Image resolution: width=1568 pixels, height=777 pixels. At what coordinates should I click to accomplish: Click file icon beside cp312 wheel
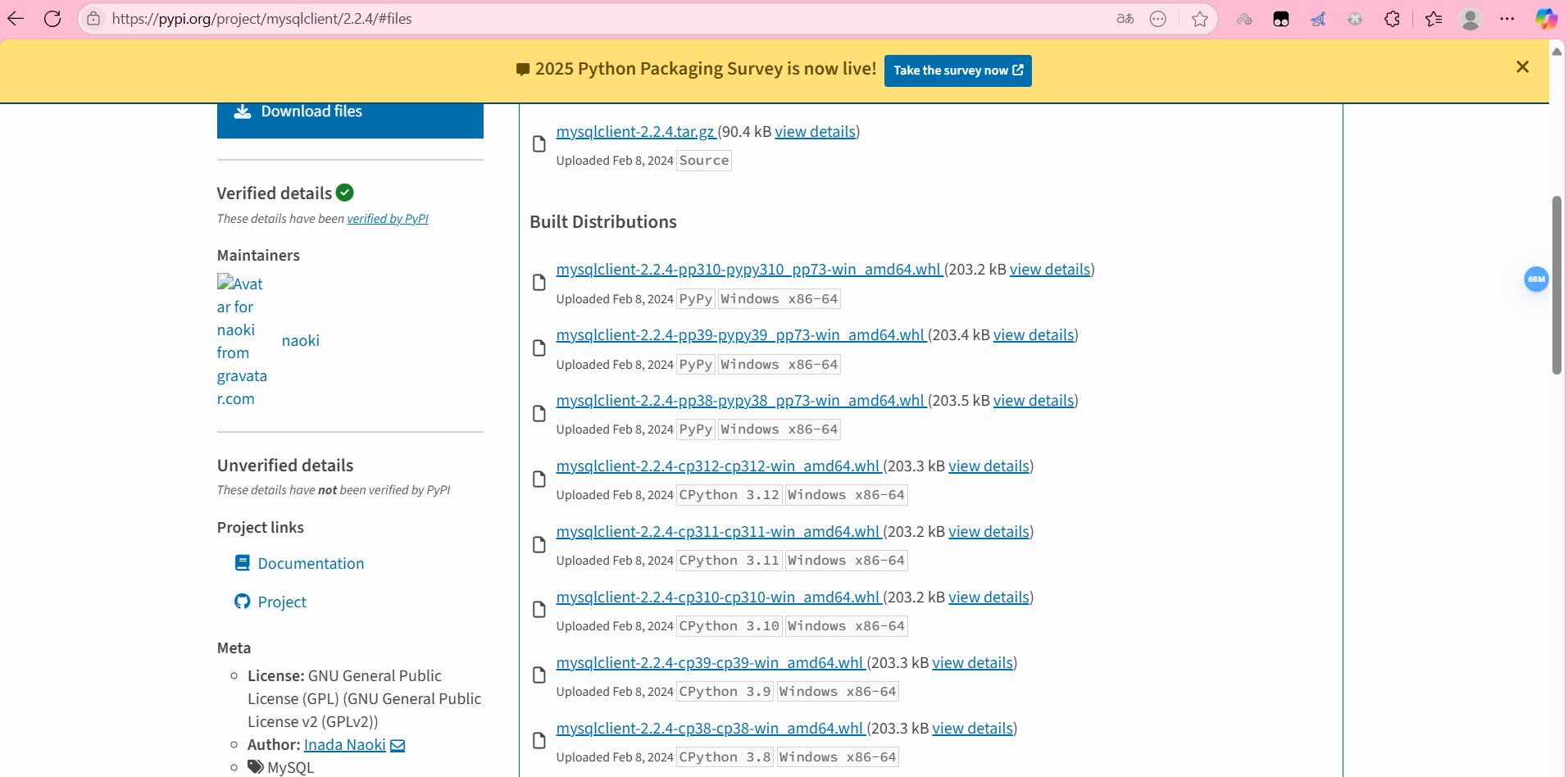pos(539,479)
